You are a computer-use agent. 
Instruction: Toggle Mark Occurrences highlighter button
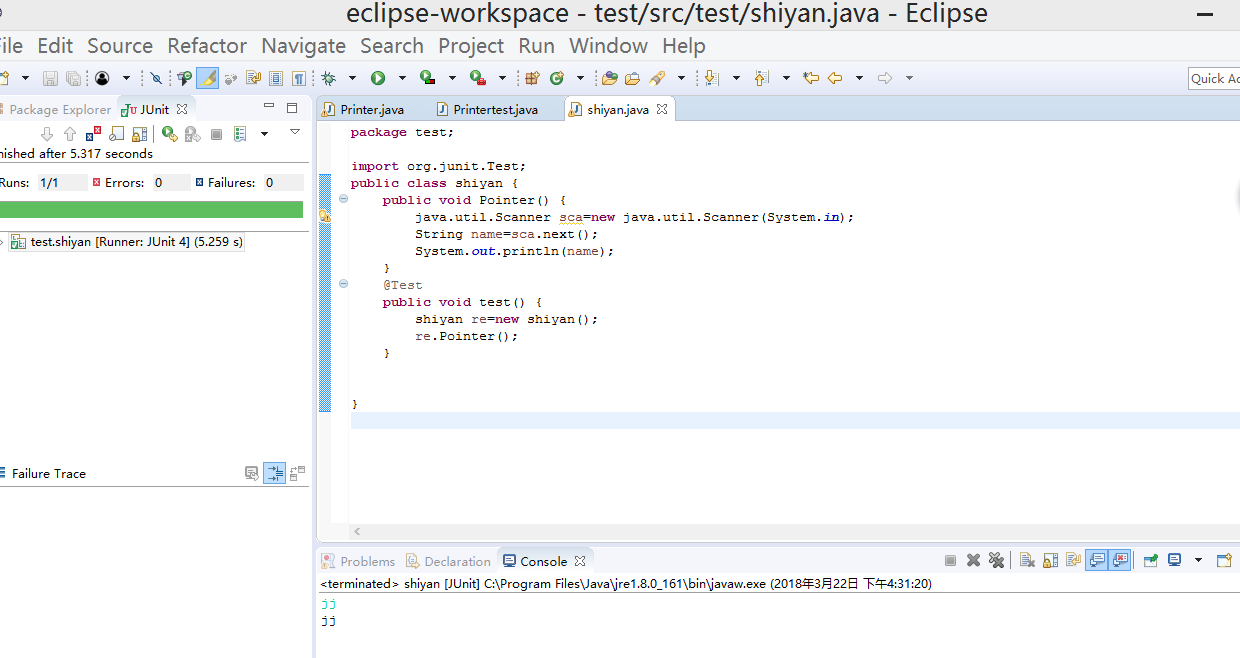(x=208, y=78)
